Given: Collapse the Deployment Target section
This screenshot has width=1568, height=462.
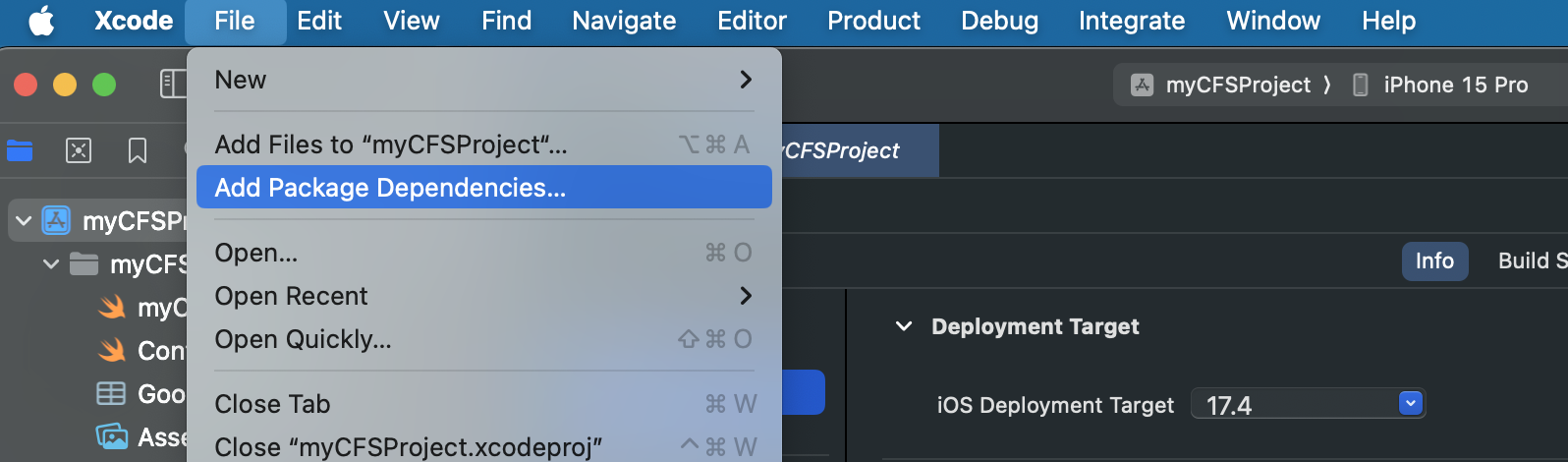Looking at the screenshot, I should (904, 326).
